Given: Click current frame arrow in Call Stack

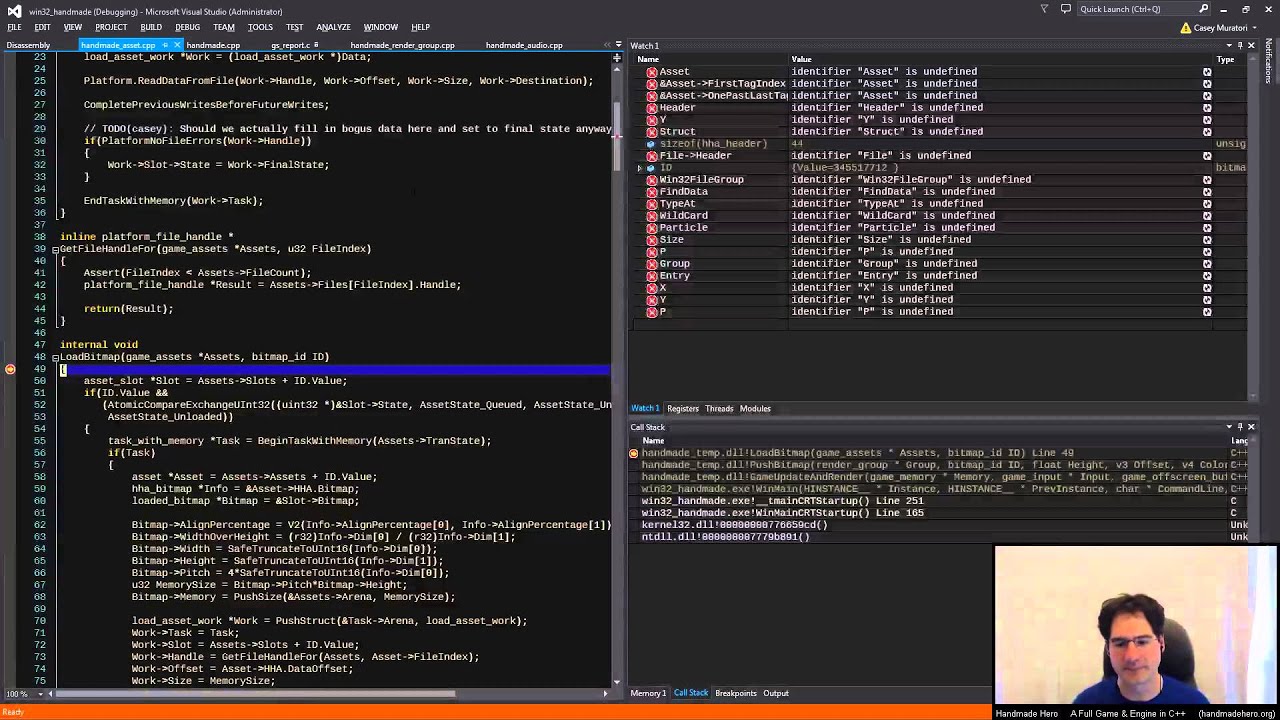Looking at the screenshot, I should pos(633,453).
